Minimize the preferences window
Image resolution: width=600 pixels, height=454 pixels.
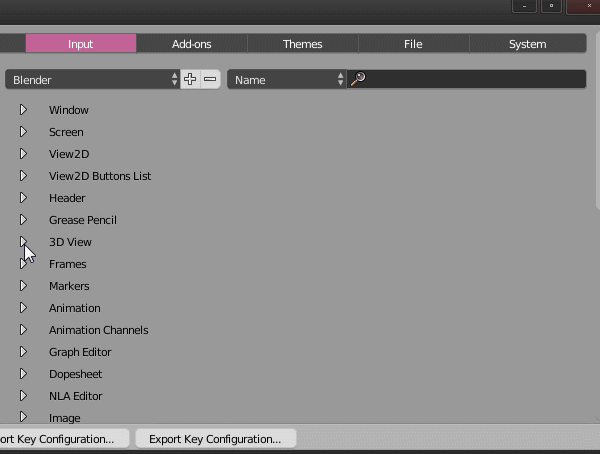pyautogui.click(x=524, y=6)
